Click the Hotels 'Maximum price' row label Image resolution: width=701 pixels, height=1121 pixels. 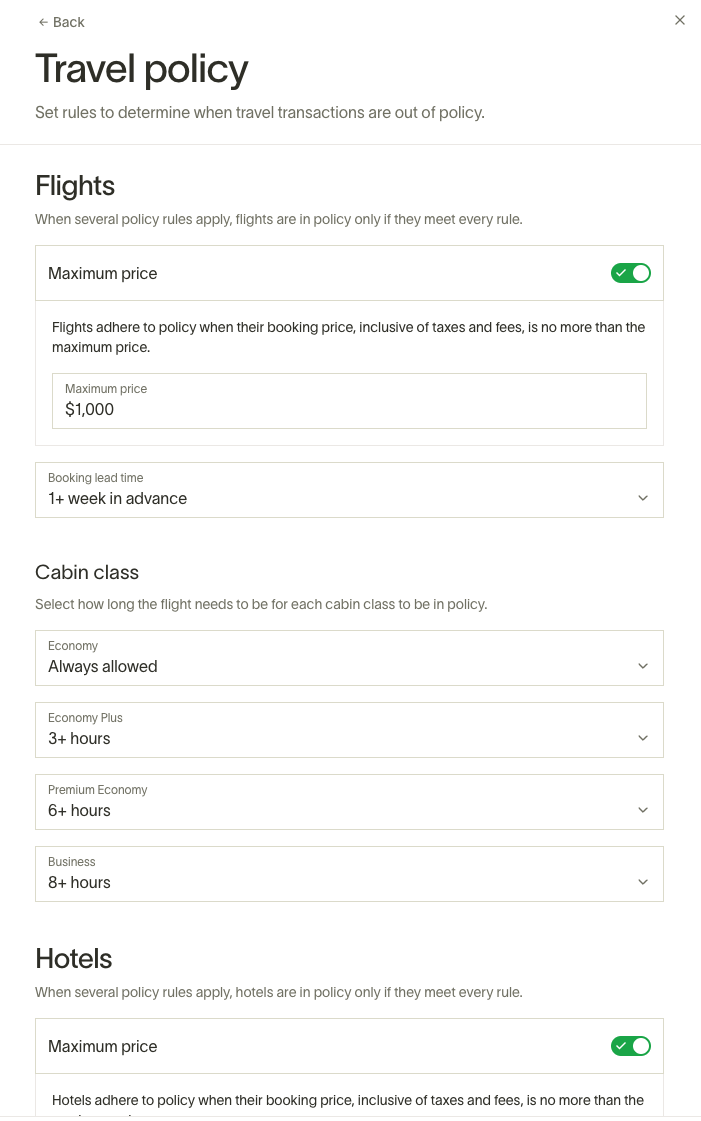click(x=103, y=1046)
